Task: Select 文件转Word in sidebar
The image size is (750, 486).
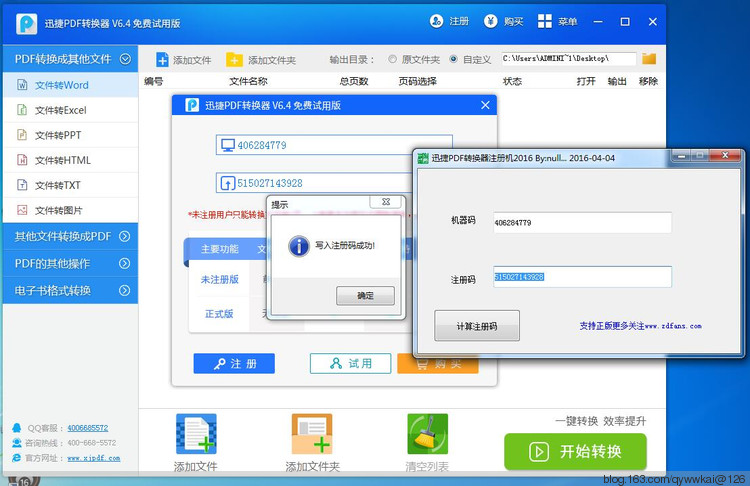Action: [x=70, y=85]
